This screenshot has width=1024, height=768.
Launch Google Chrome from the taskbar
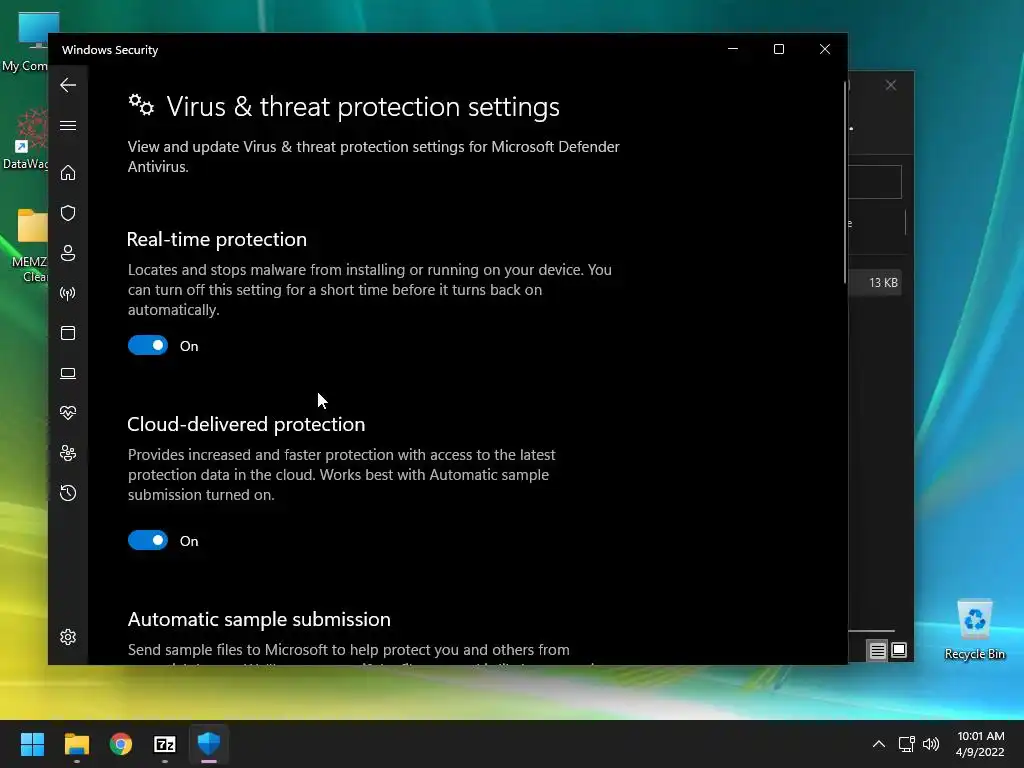coord(121,744)
